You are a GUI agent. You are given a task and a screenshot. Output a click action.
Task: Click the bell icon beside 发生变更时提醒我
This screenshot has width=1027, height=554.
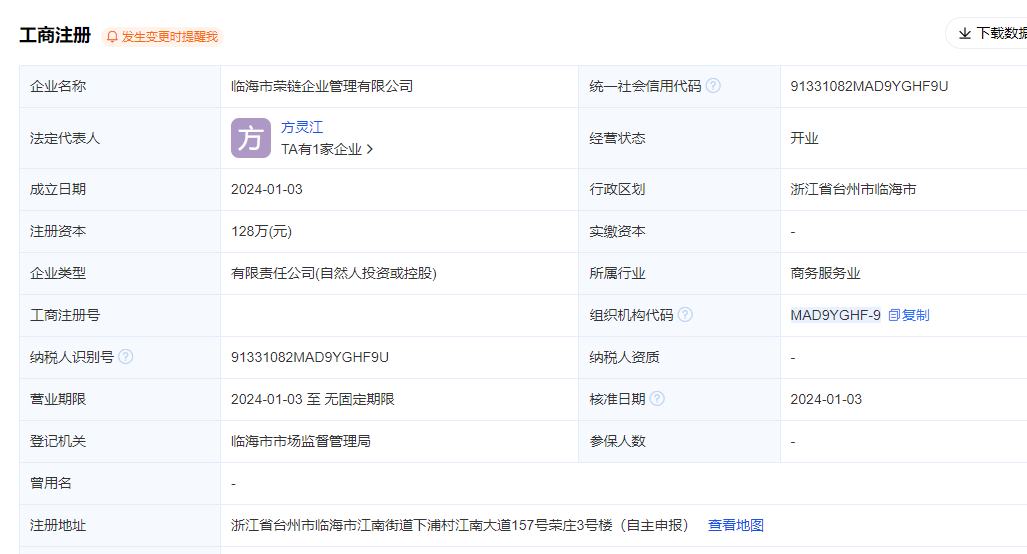click(x=112, y=37)
